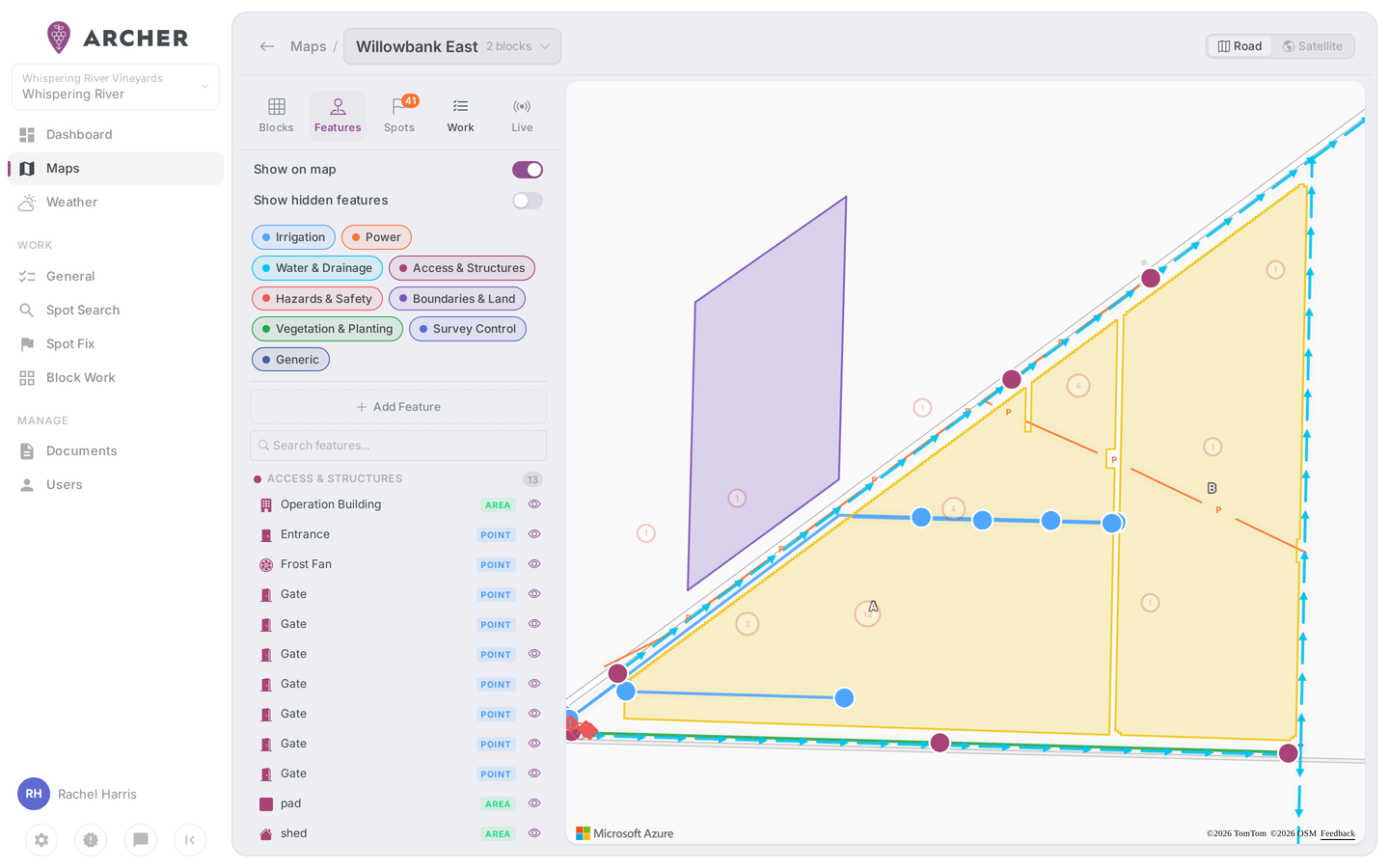Screen dimensions: 1389x868
Task: Hide Entrance with eye icon
Action: [534, 534]
